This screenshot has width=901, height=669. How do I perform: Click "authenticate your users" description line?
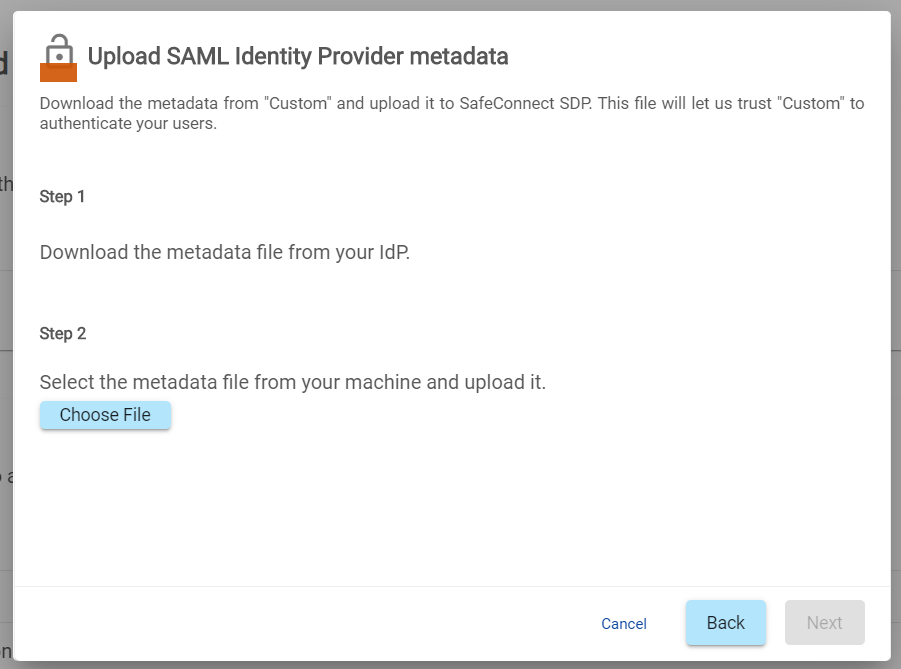(128, 125)
